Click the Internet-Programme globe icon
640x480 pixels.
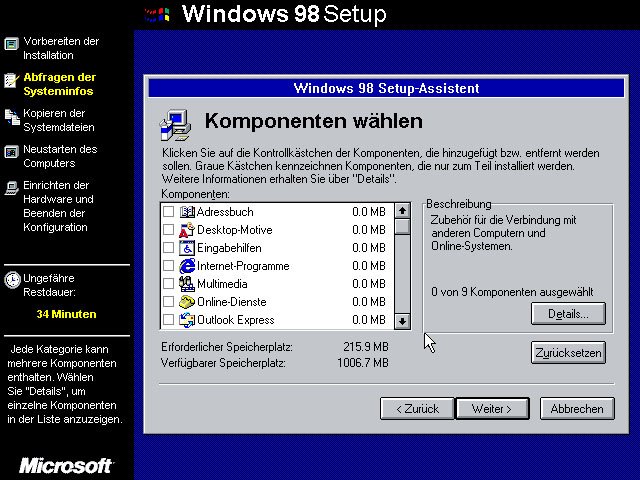click(x=187, y=266)
